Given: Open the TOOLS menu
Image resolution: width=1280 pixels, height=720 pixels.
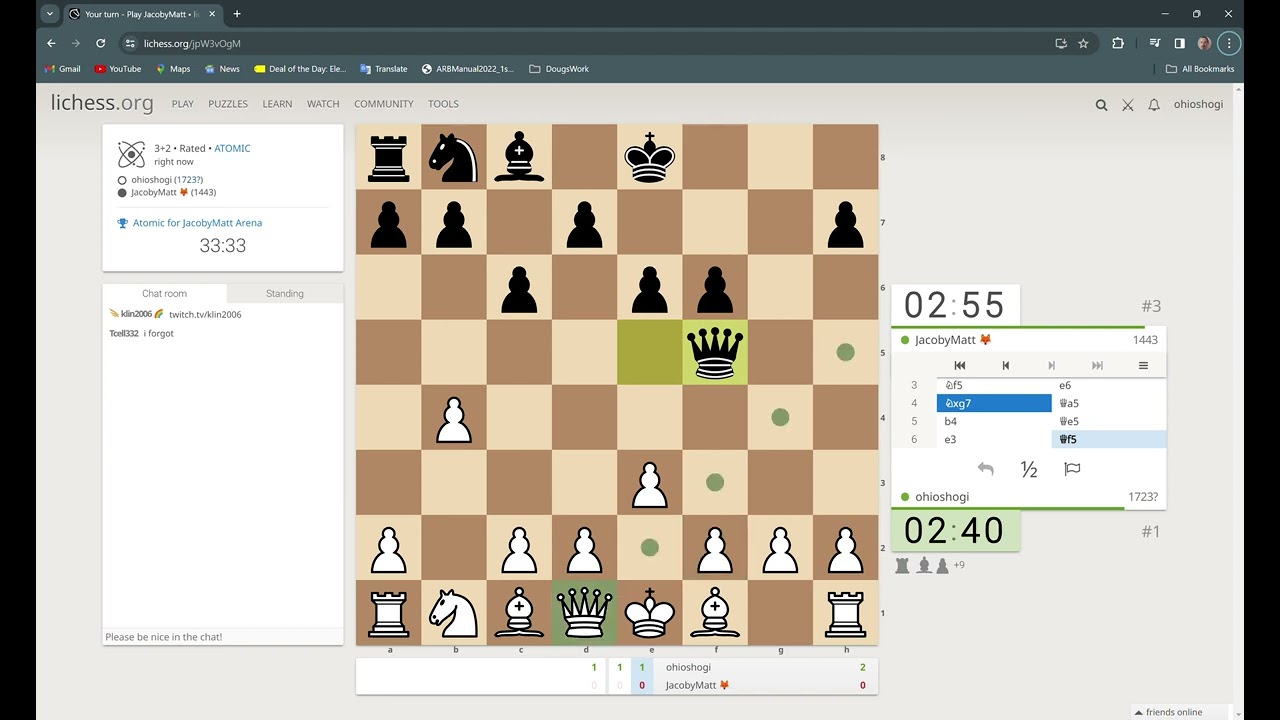Looking at the screenshot, I should [x=443, y=104].
